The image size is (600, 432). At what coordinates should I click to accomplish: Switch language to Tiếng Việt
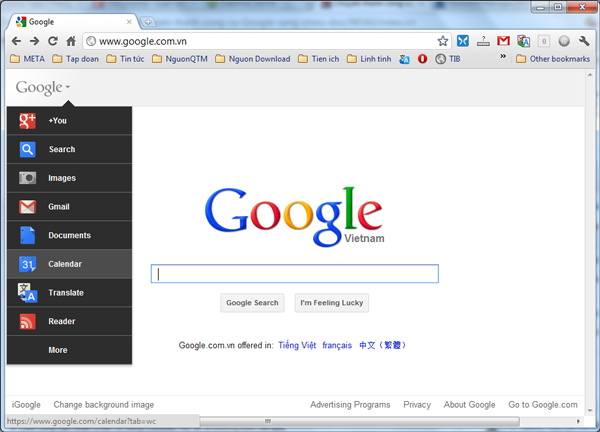click(297, 345)
